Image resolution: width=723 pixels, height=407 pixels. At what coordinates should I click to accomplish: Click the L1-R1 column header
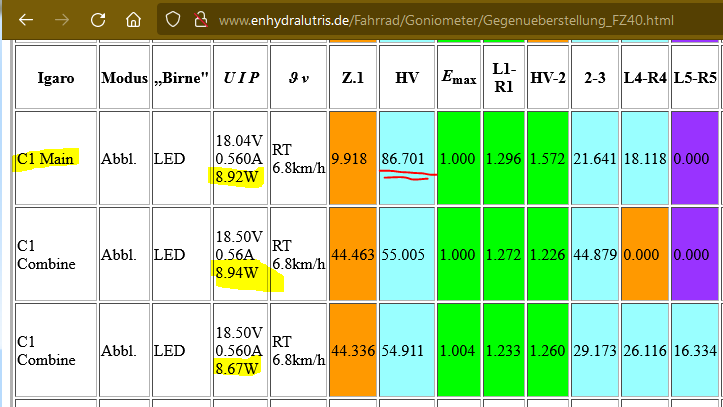tap(504, 77)
